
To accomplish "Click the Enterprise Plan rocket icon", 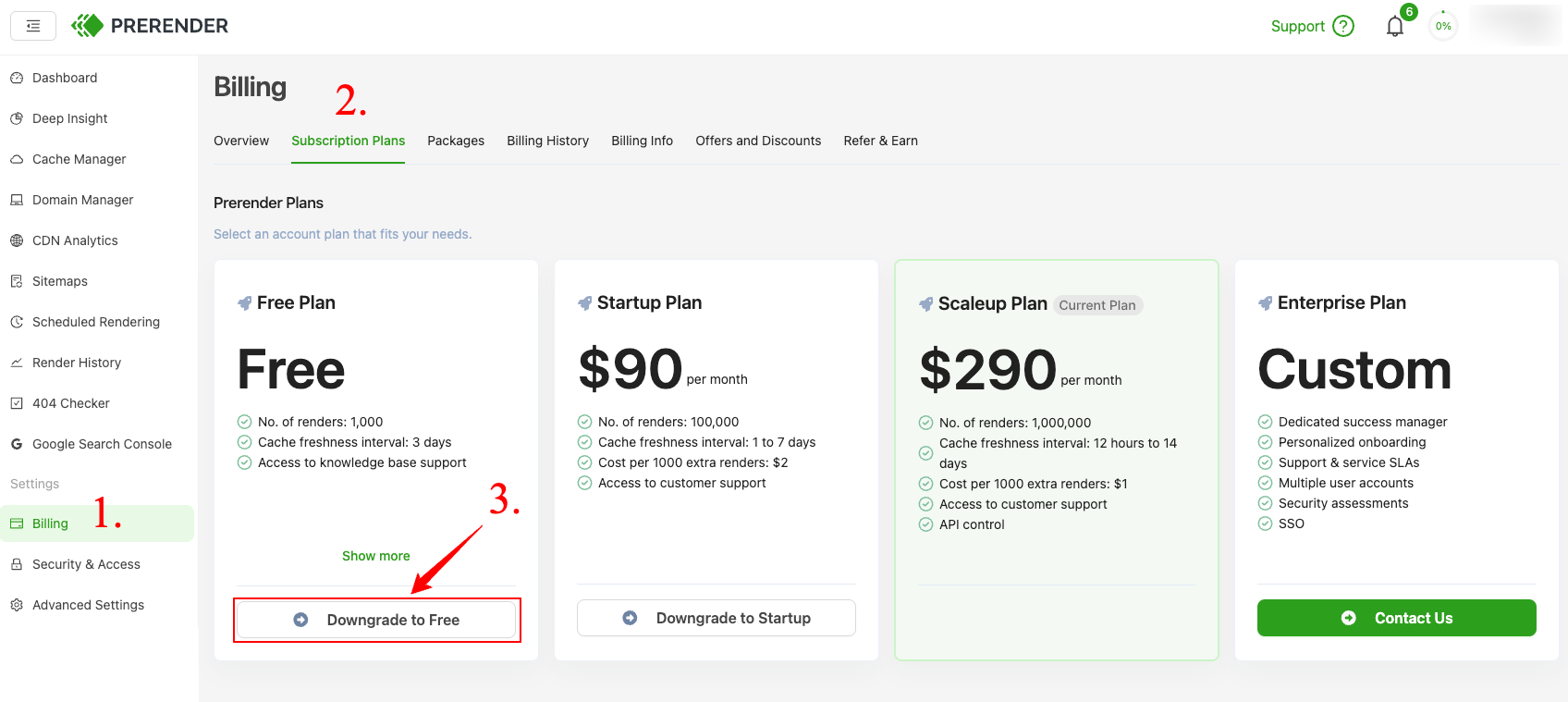I will click(1265, 302).
